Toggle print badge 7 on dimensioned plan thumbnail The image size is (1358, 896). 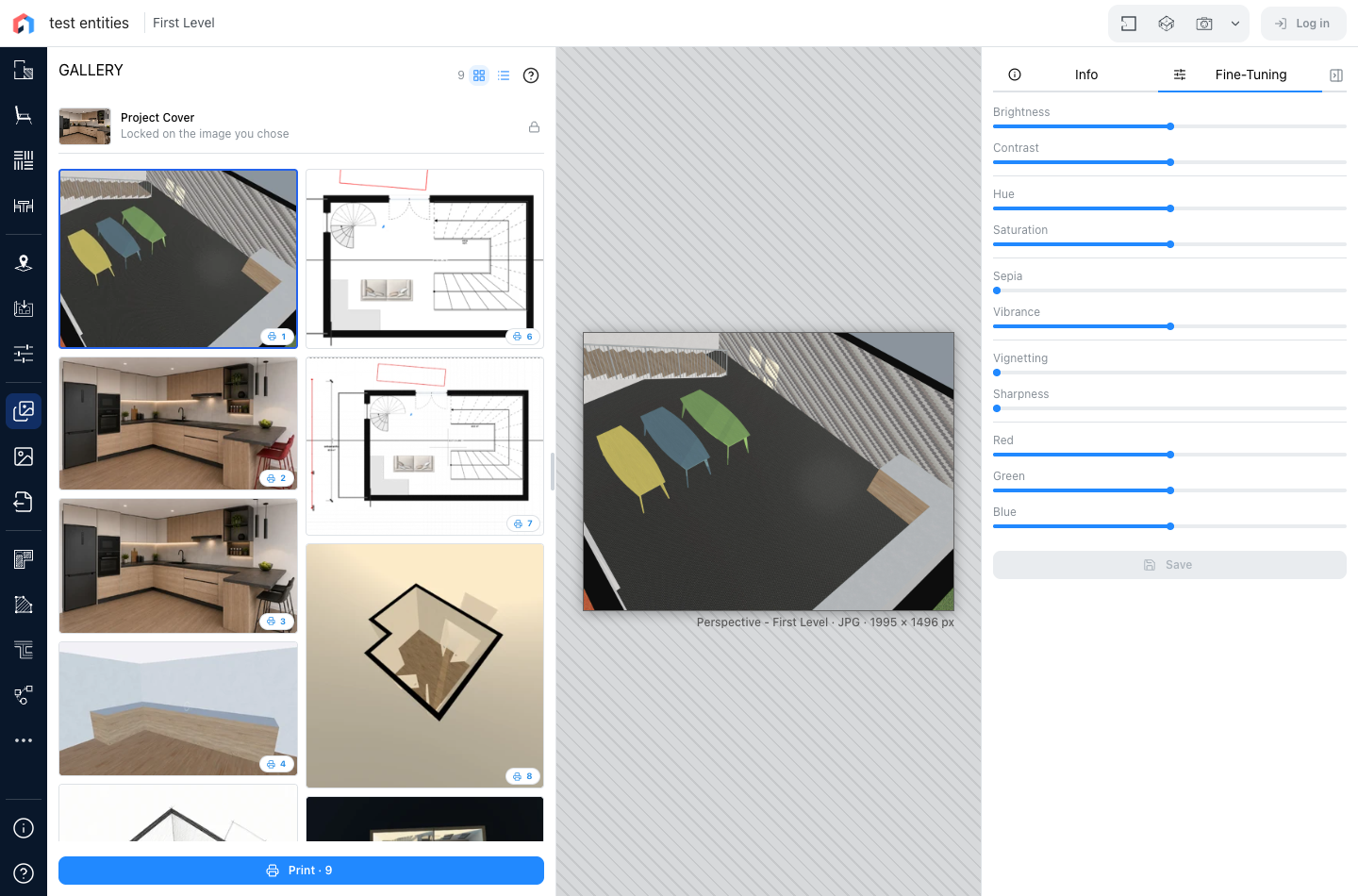(523, 523)
